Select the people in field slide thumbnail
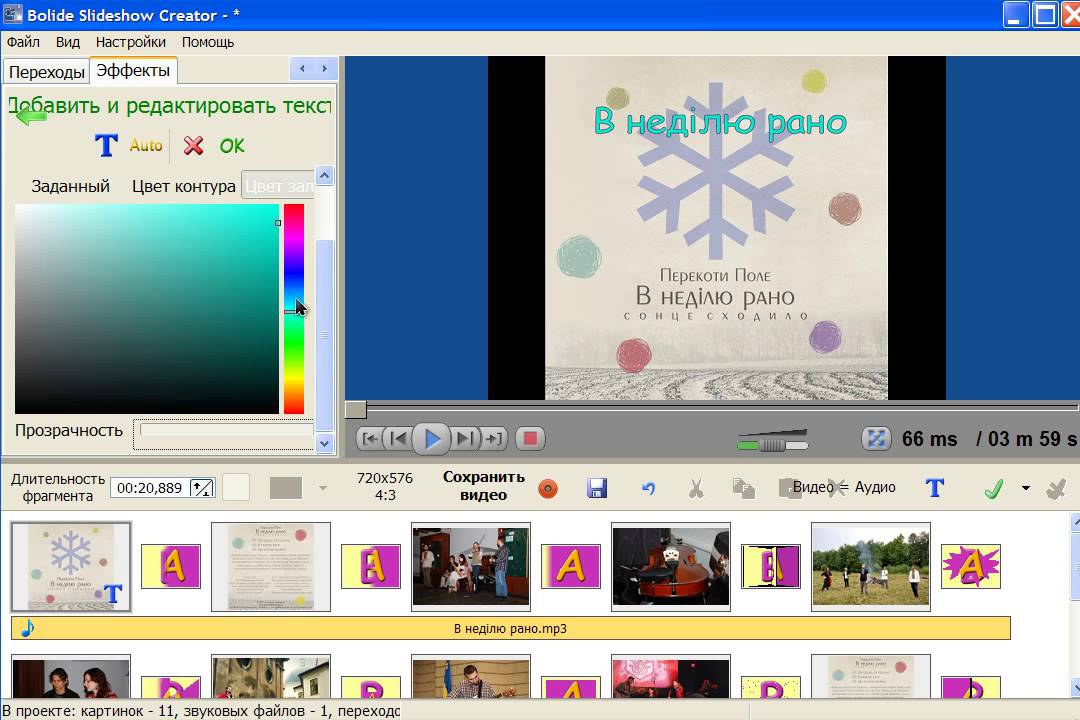This screenshot has height=720, width=1080. pyautogui.click(x=871, y=567)
